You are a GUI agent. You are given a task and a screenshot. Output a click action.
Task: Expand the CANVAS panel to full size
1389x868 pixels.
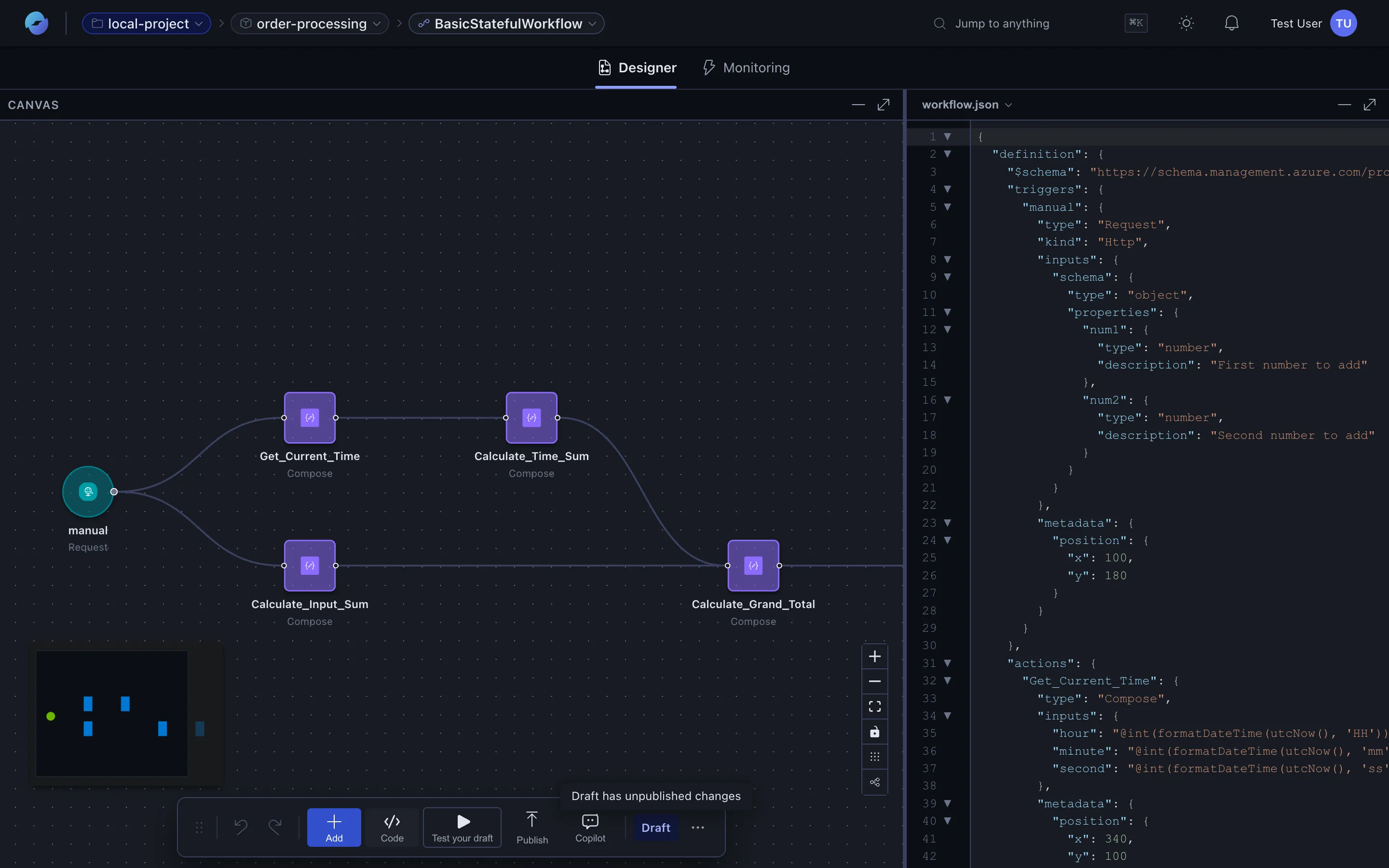coord(884,105)
